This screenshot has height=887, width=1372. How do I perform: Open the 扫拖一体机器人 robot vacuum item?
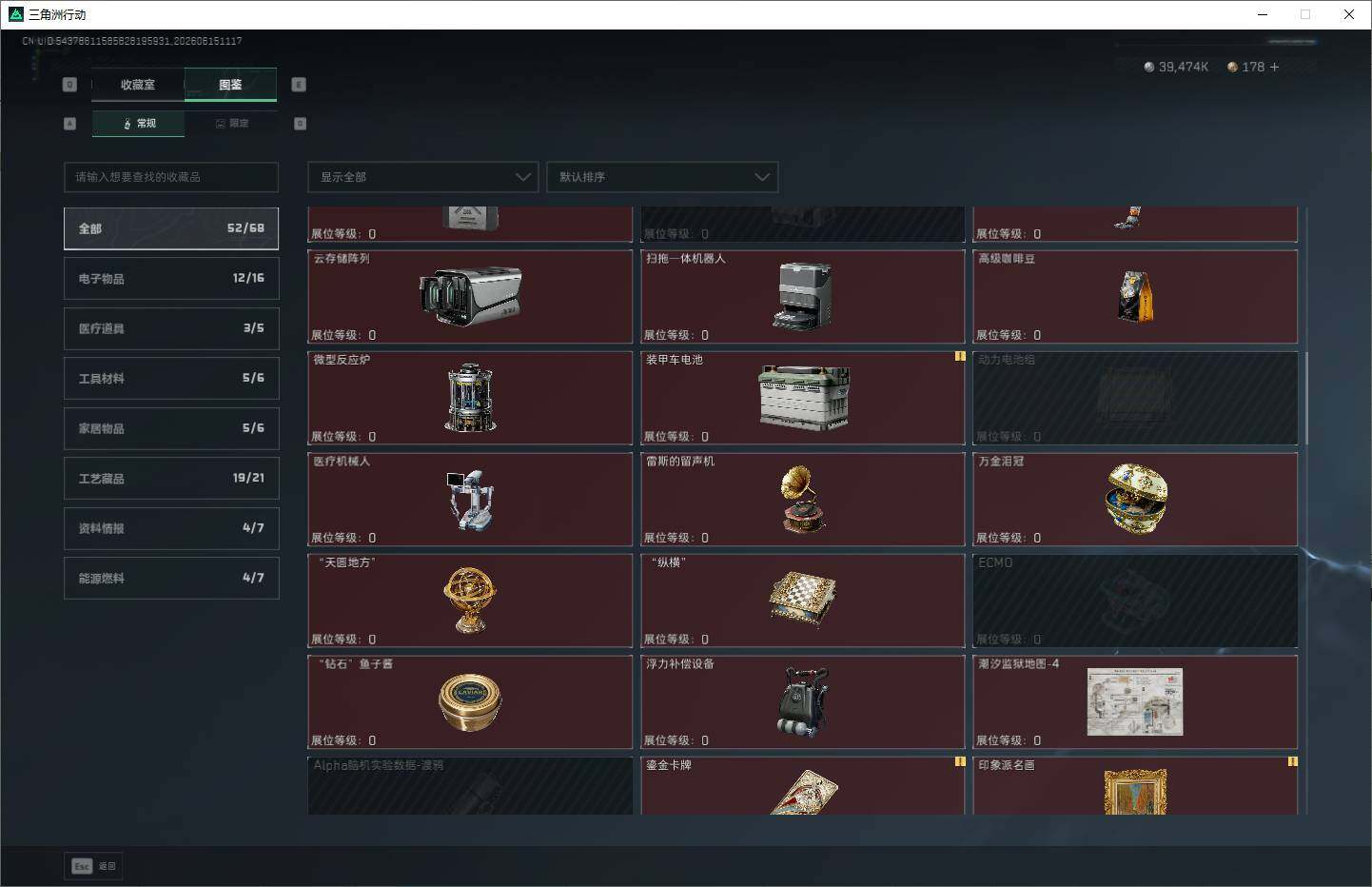(803, 297)
